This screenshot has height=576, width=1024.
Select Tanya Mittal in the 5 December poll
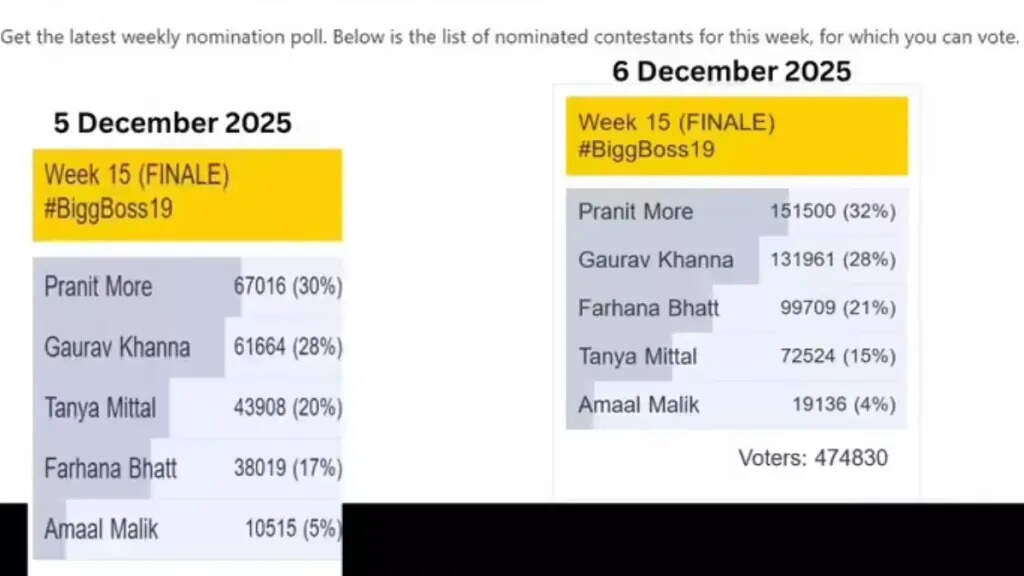100,408
